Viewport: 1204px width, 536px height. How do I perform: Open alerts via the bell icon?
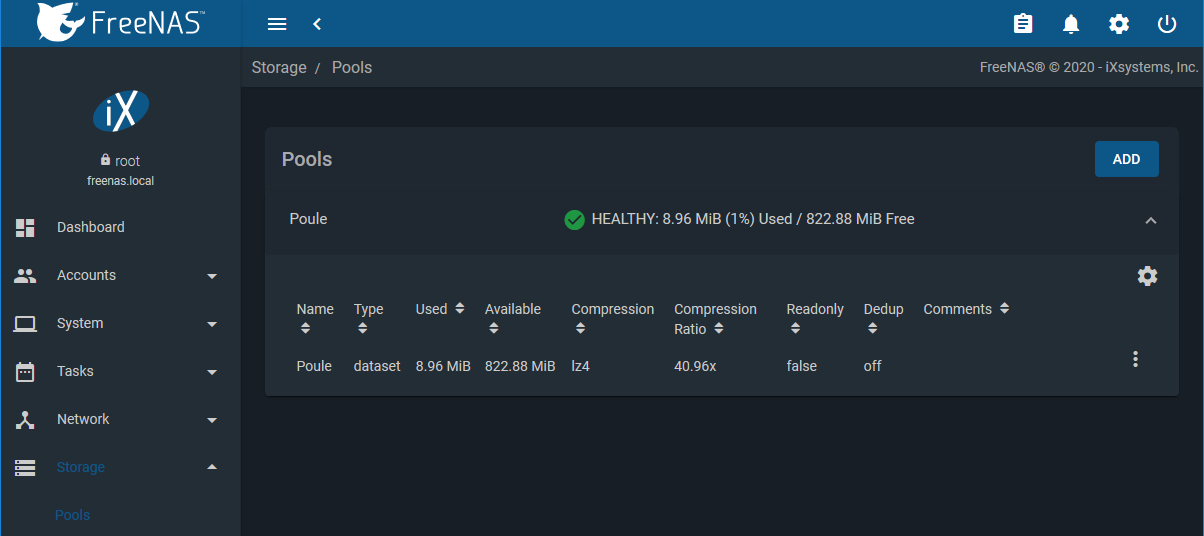click(1071, 24)
